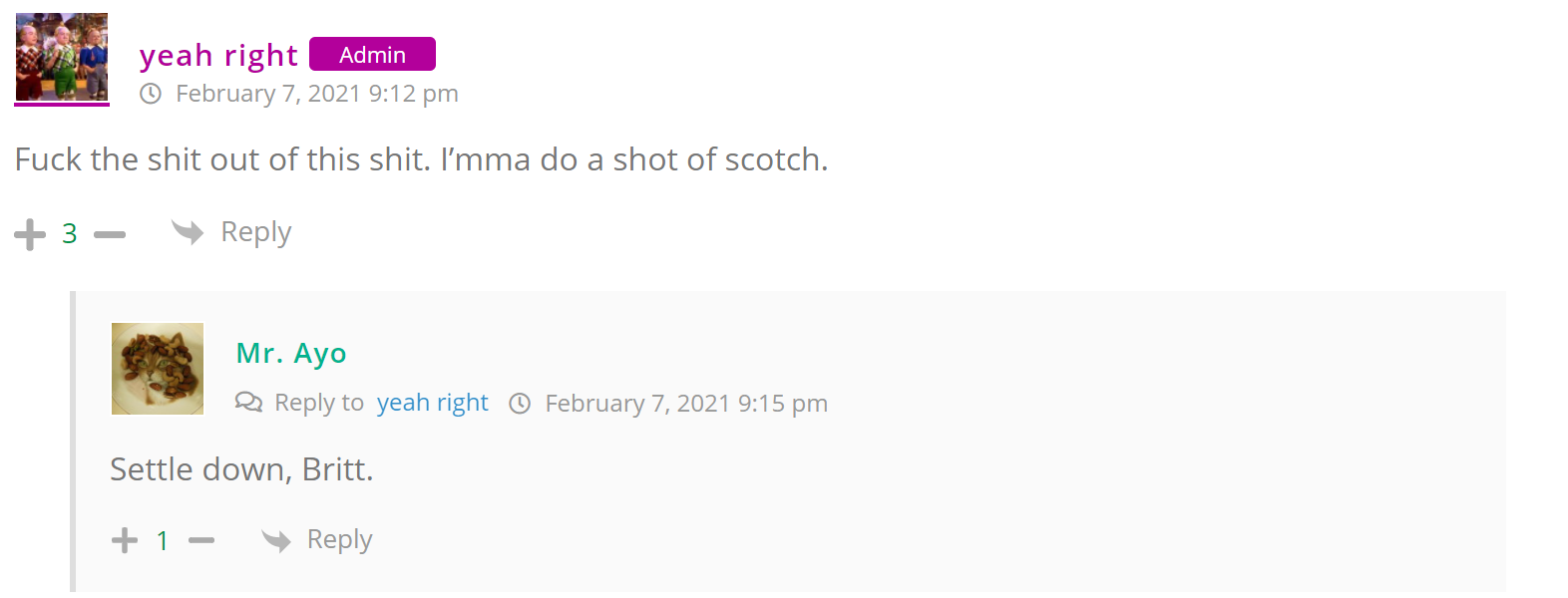Downvote Mr. Ayo's reply with minus icon
The width and height of the screenshot is (1568, 598).
[201, 541]
